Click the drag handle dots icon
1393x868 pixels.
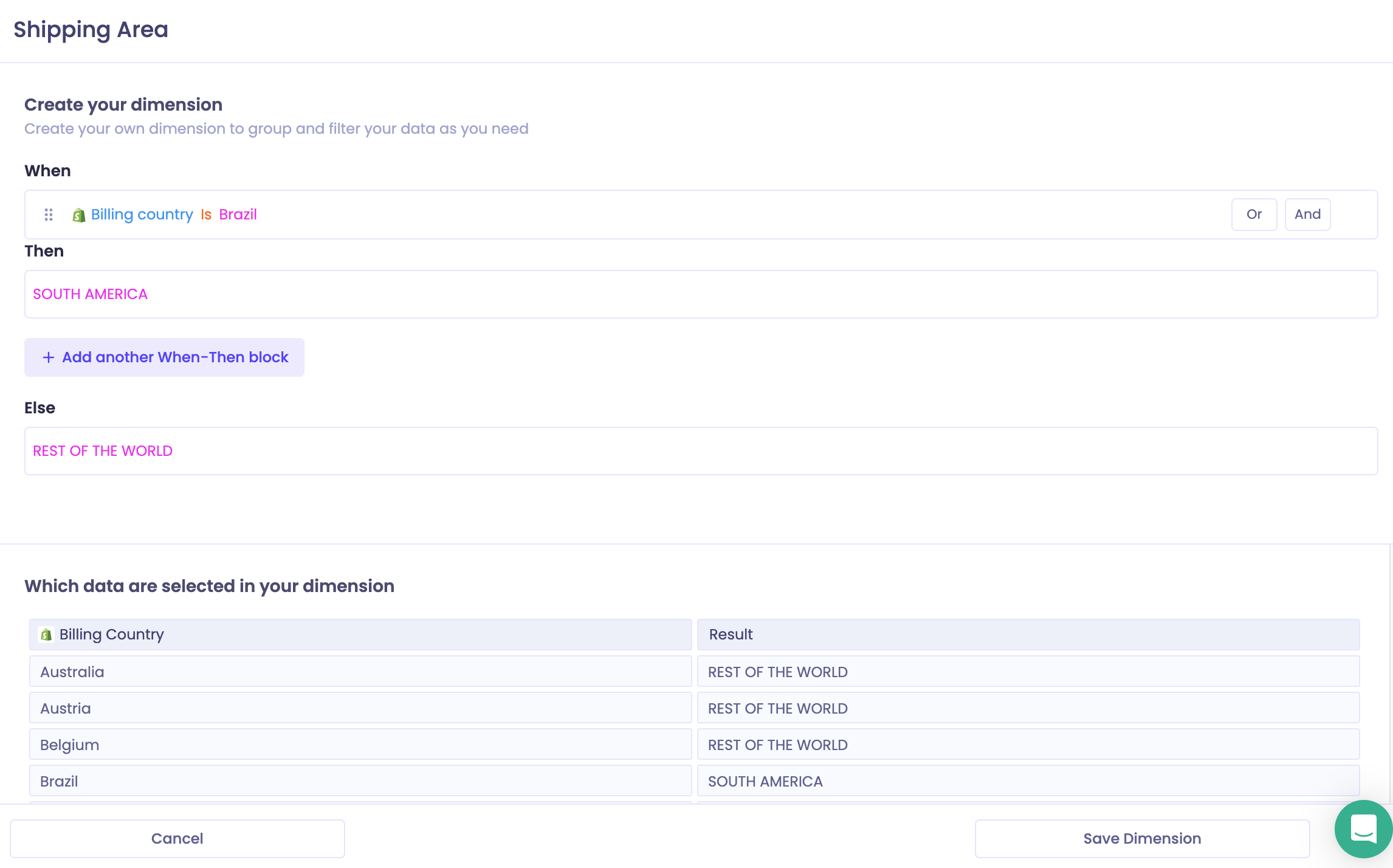49,215
